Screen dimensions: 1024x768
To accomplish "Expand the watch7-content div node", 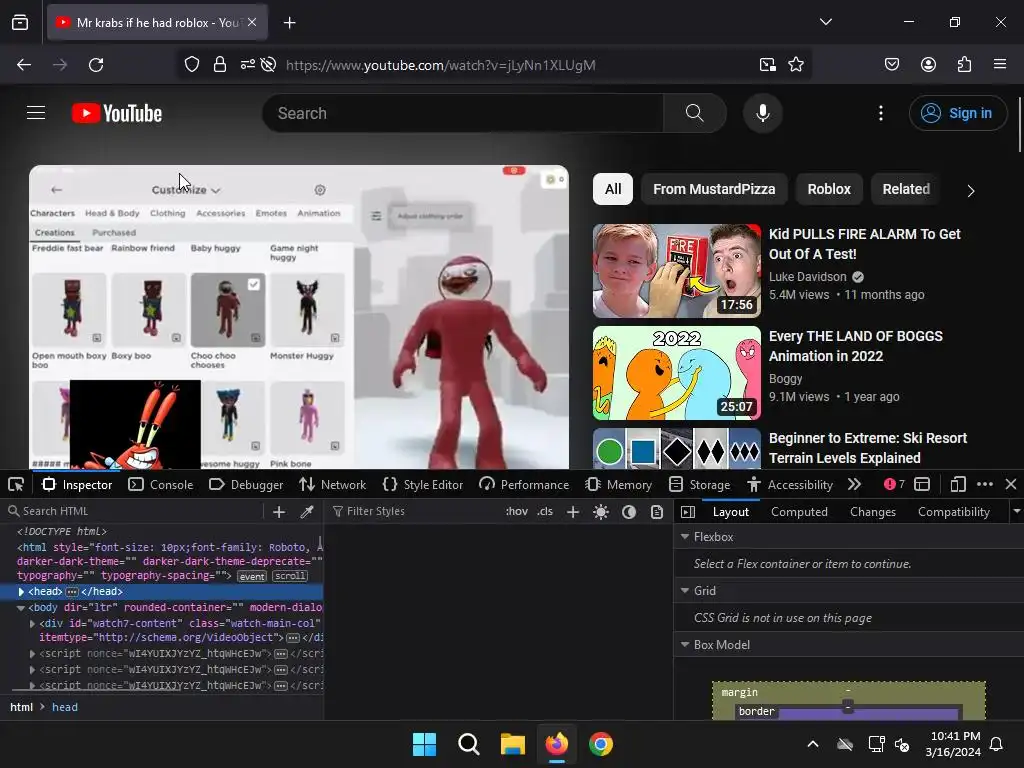I will 33,624.
